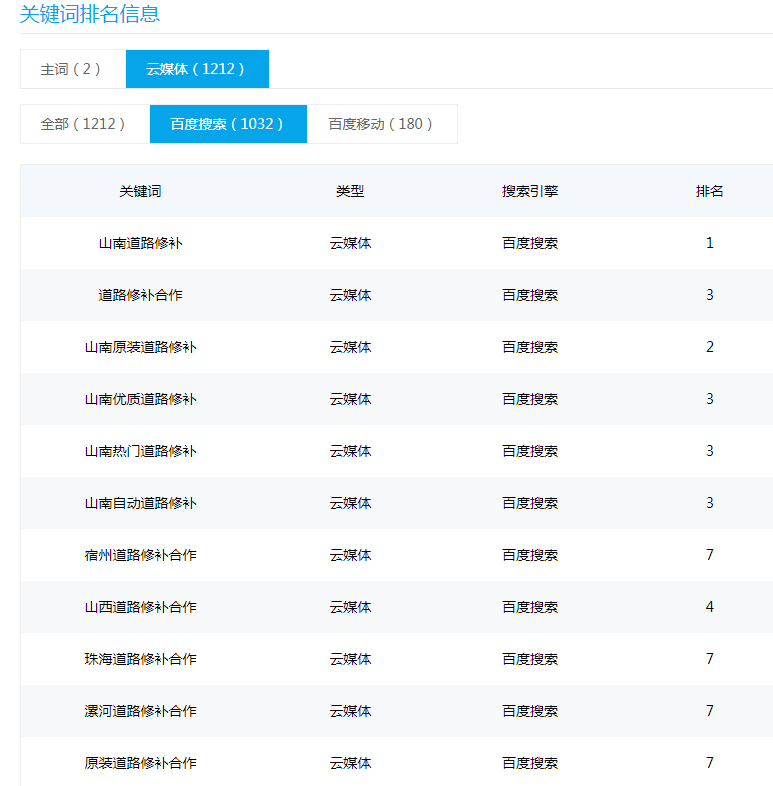Click 百度搜索 cell in 山南自动道路修补 row
The height and width of the screenshot is (786, 773).
[530, 503]
